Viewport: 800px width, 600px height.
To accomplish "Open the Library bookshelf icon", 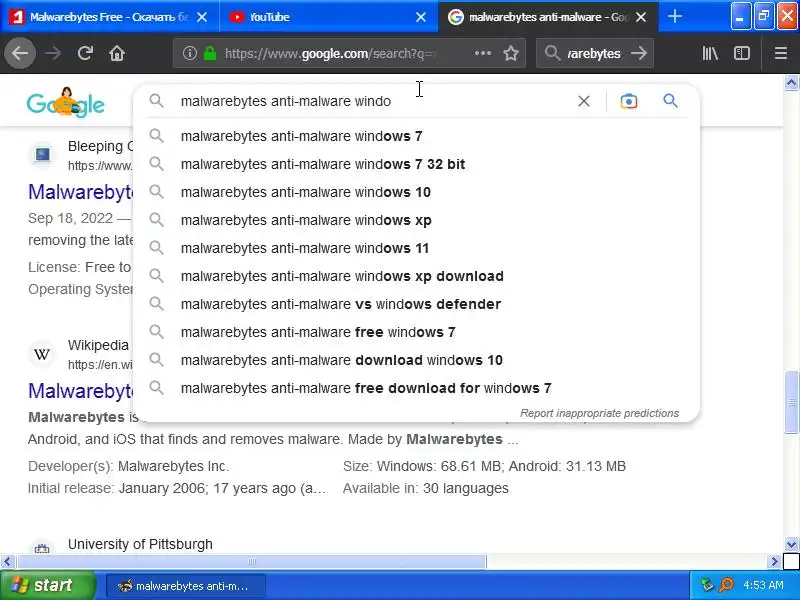I will 710,53.
